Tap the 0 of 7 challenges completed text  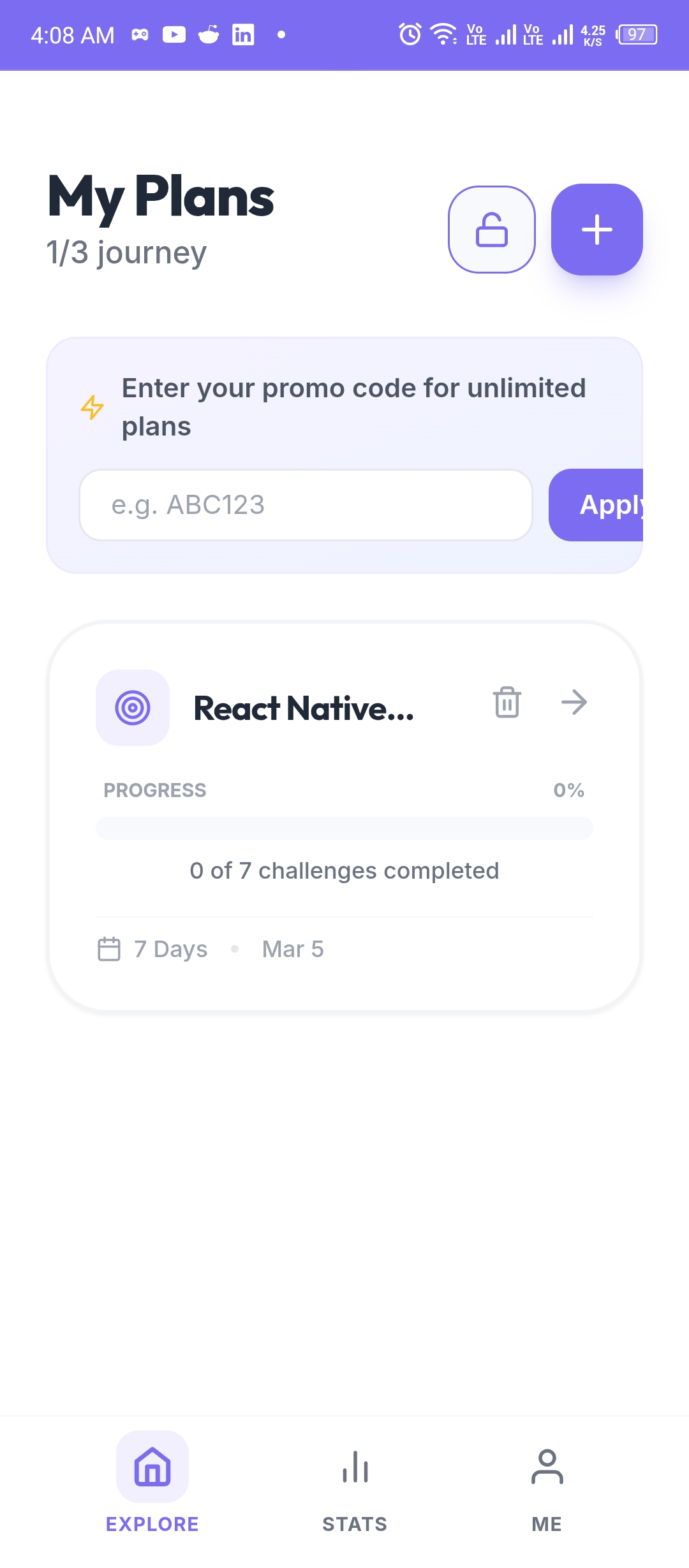coord(344,871)
